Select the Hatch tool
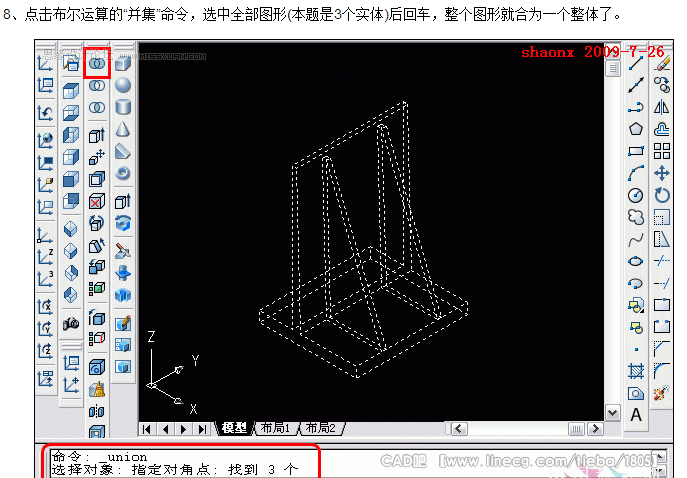The height and width of the screenshot is (478, 687). [x=636, y=371]
